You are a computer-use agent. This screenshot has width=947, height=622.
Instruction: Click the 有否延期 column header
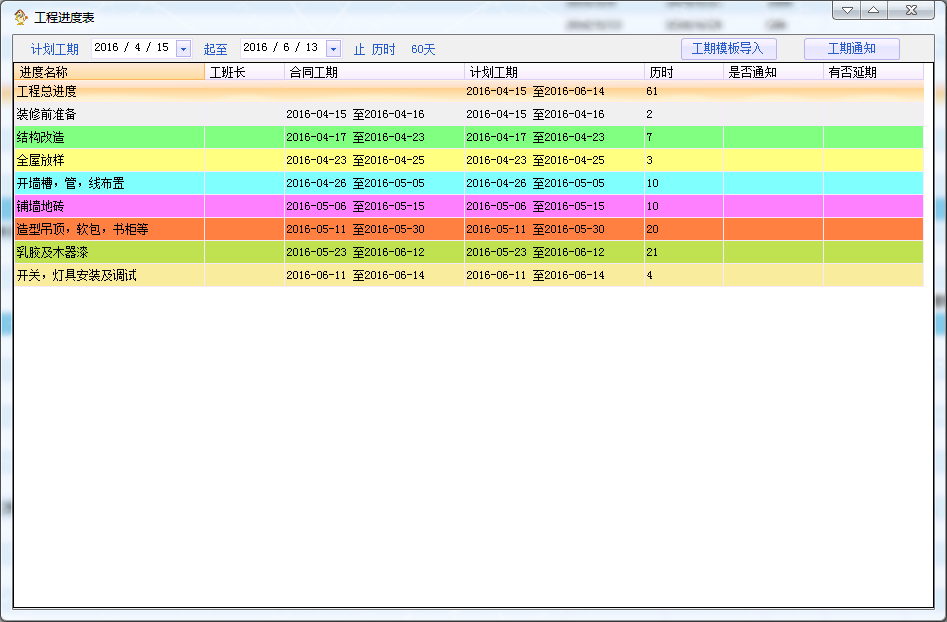[873, 72]
